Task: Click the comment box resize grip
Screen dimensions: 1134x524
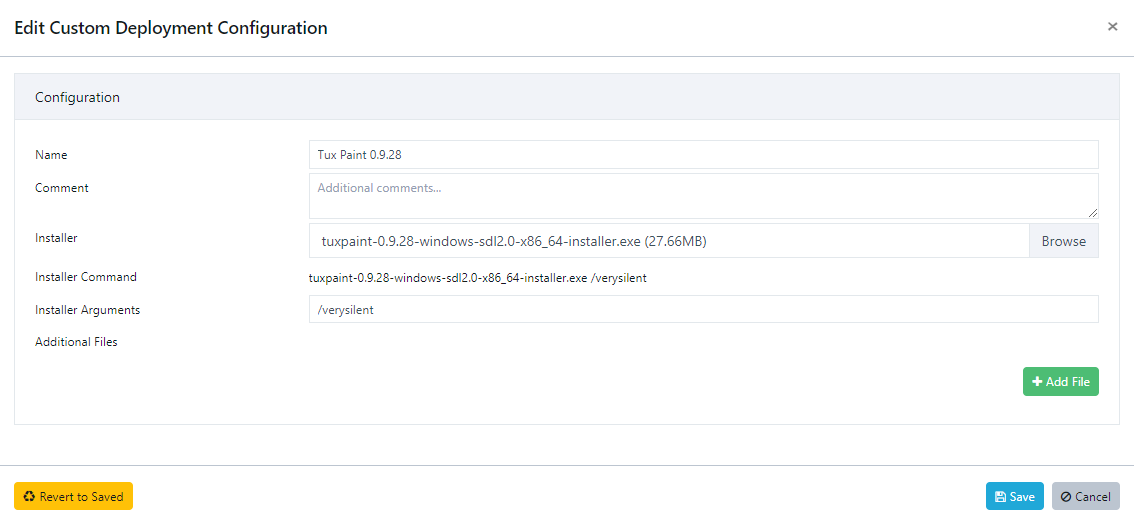Action: [1093, 212]
